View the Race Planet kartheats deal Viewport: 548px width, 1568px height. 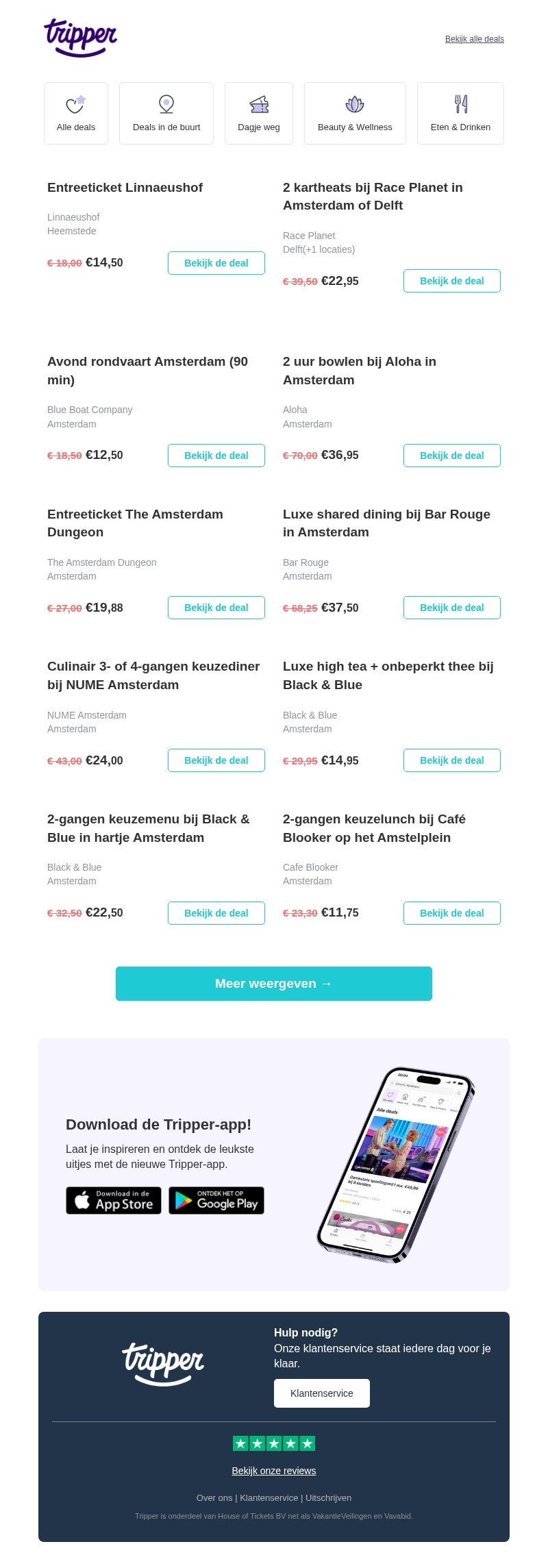(x=452, y=281)
